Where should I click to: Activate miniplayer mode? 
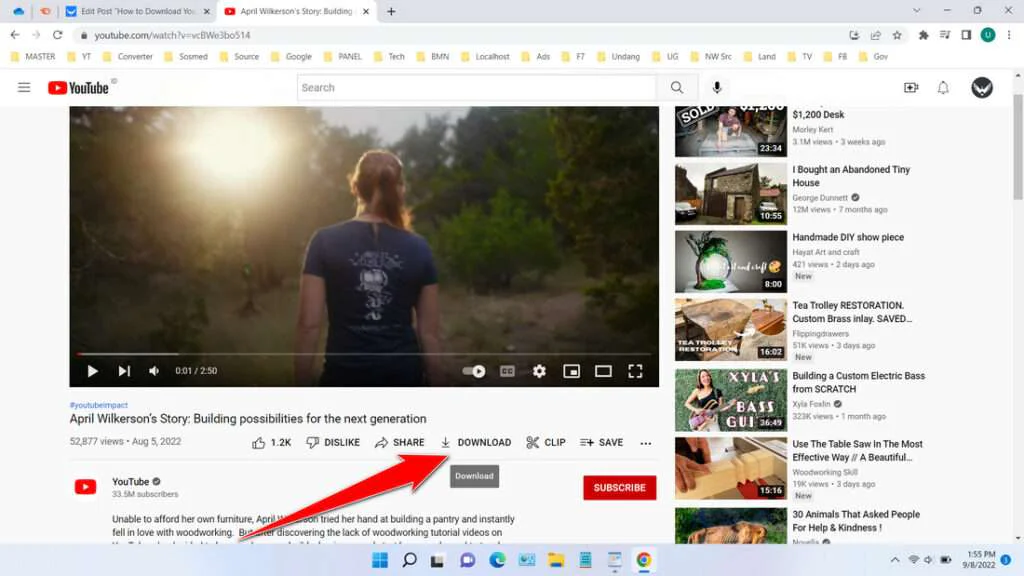(x=571, y=370)
